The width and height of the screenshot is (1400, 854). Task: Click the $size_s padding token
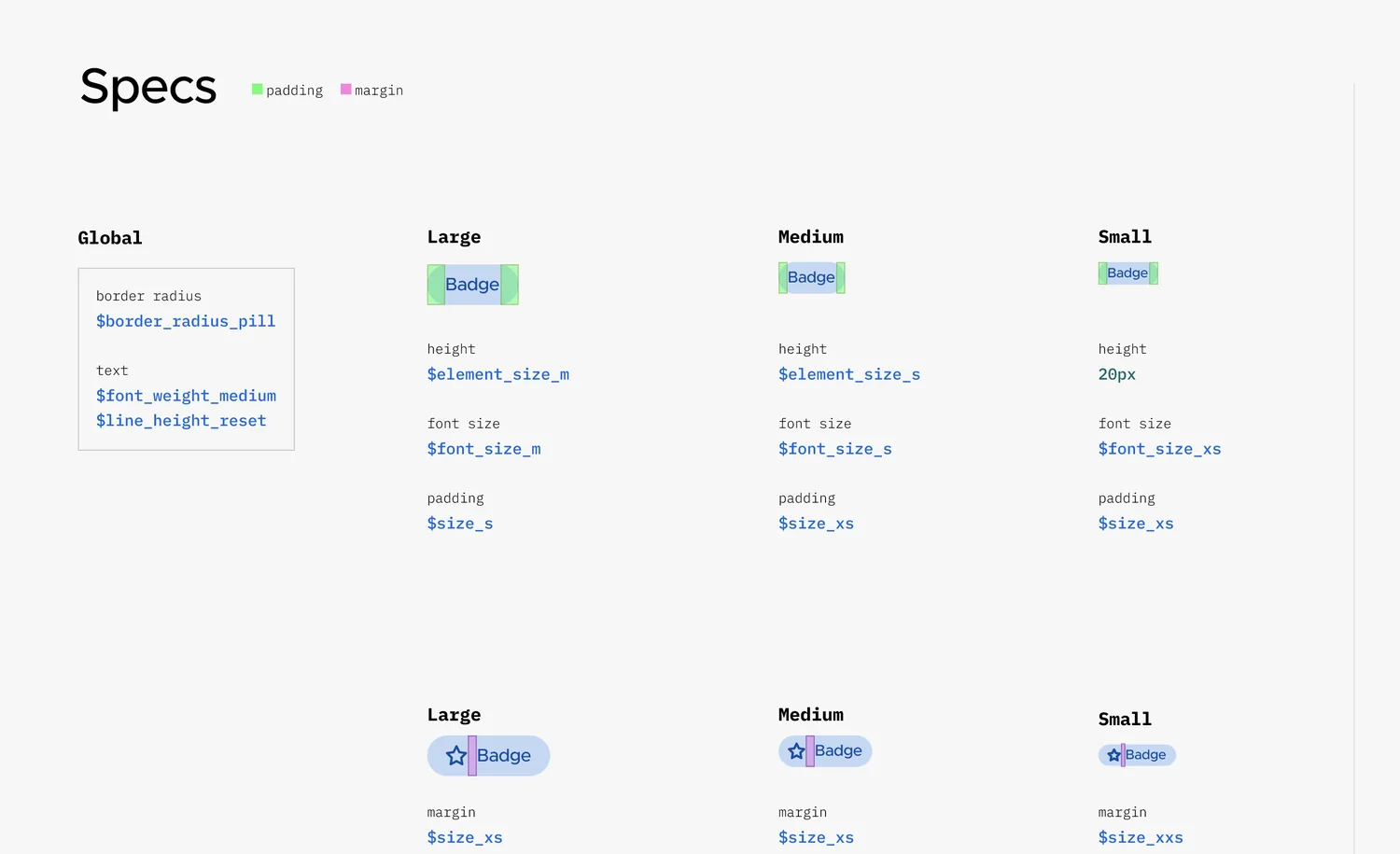pos(460,524)
